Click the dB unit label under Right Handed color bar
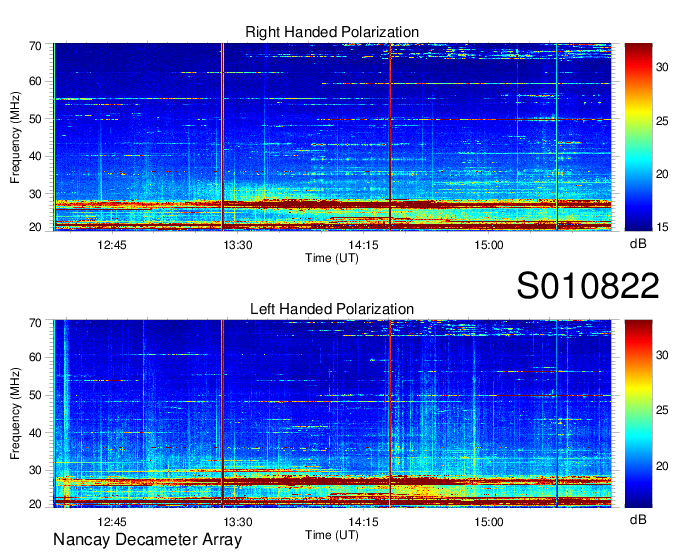 point(638,244)
